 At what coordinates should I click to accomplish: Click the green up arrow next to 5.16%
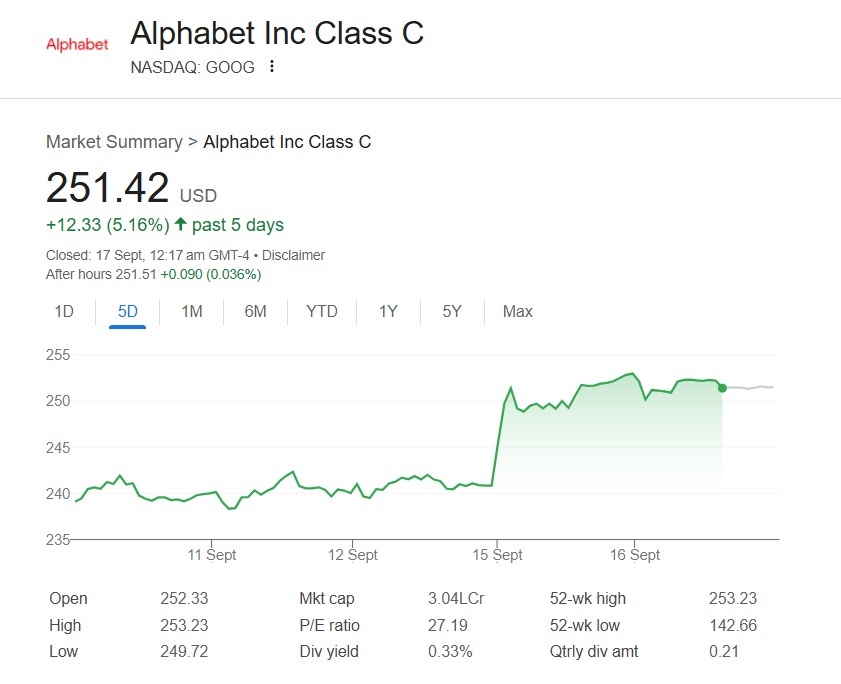181,224
